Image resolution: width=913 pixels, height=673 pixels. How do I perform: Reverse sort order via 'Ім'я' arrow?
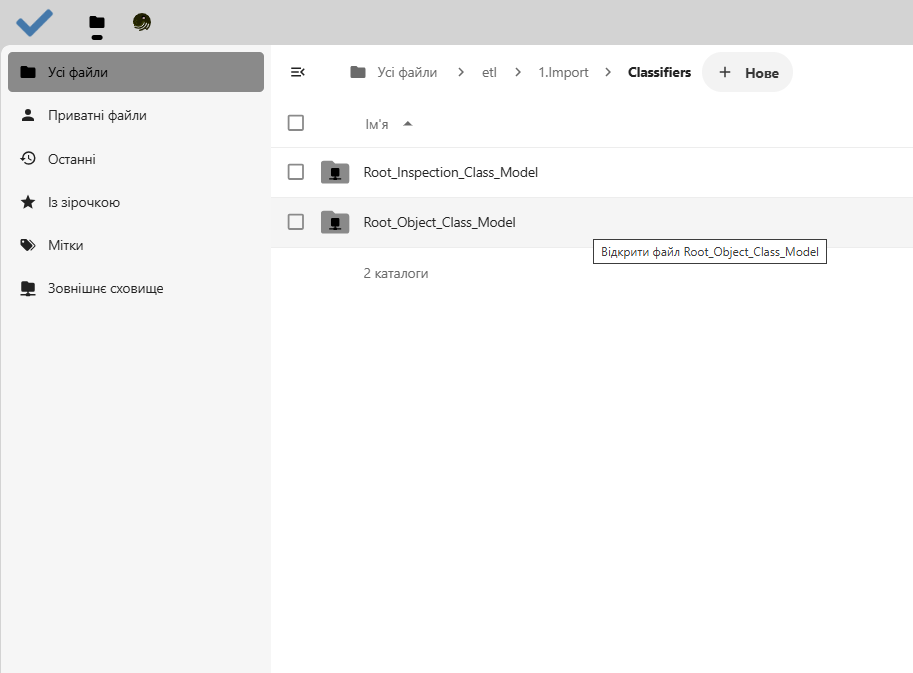[x=407, y=122]
